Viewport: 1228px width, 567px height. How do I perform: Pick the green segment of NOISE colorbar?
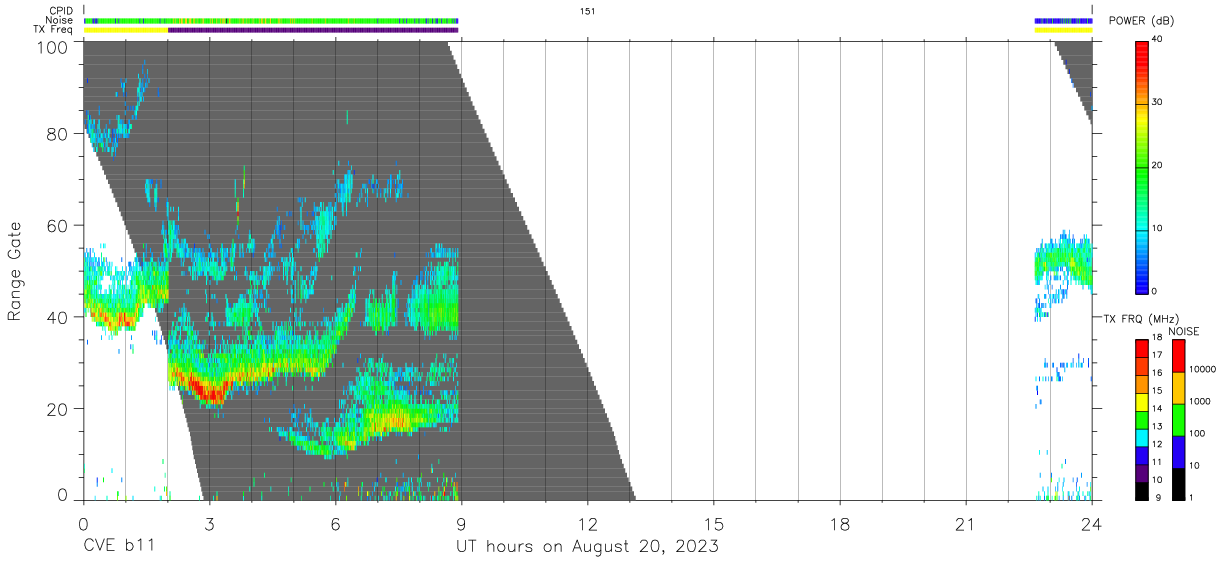(x=1177, y=420)
